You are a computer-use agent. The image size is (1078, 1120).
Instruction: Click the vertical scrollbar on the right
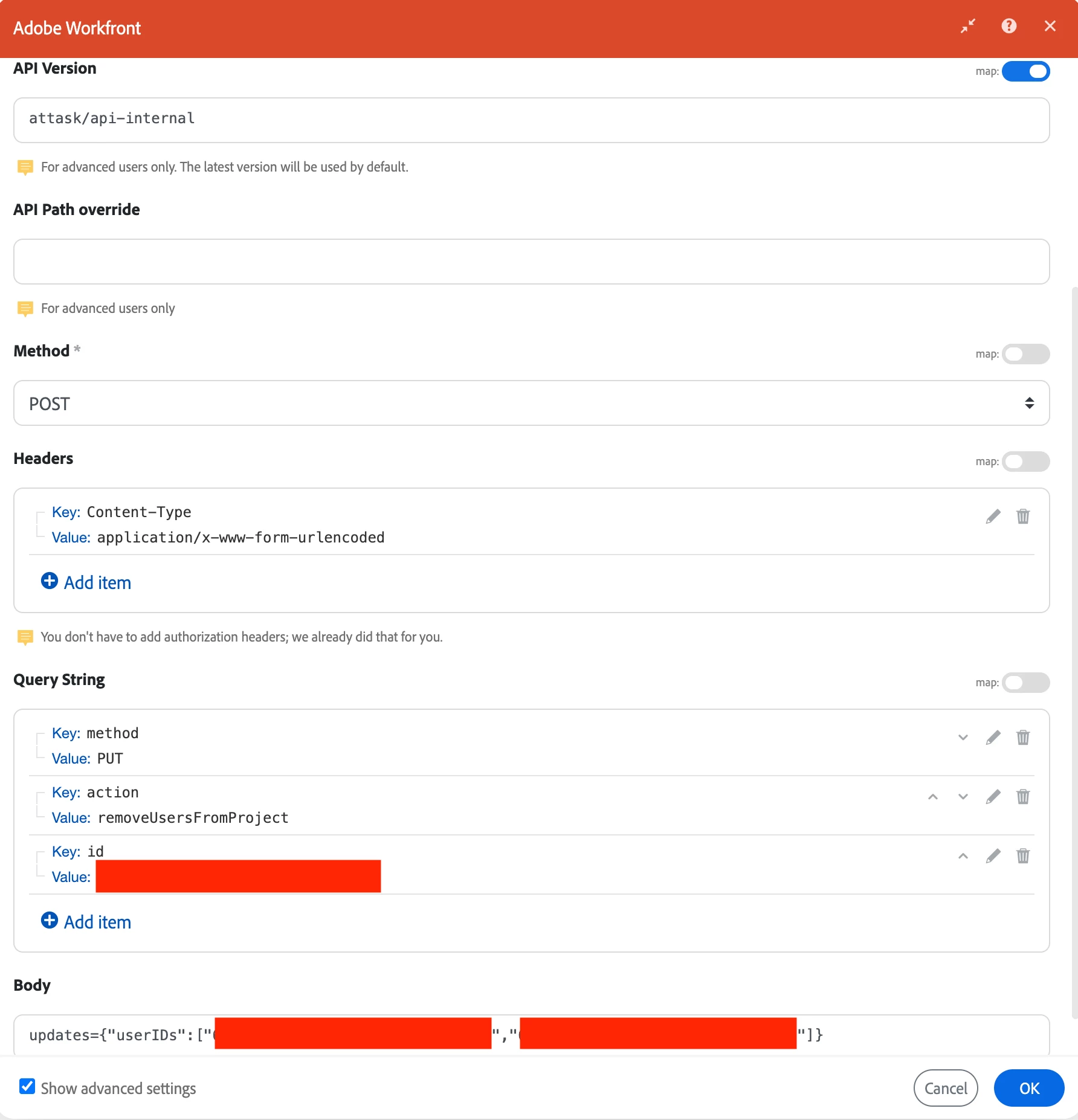(x=1074, y=652)
